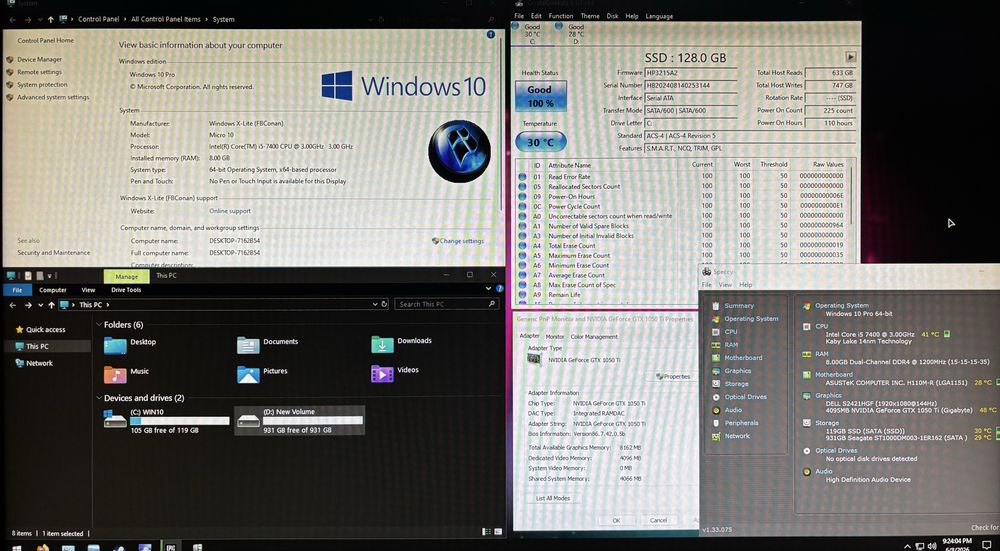Open Color Management tab
Screen dimensions: 1000x551
[594, 337]
